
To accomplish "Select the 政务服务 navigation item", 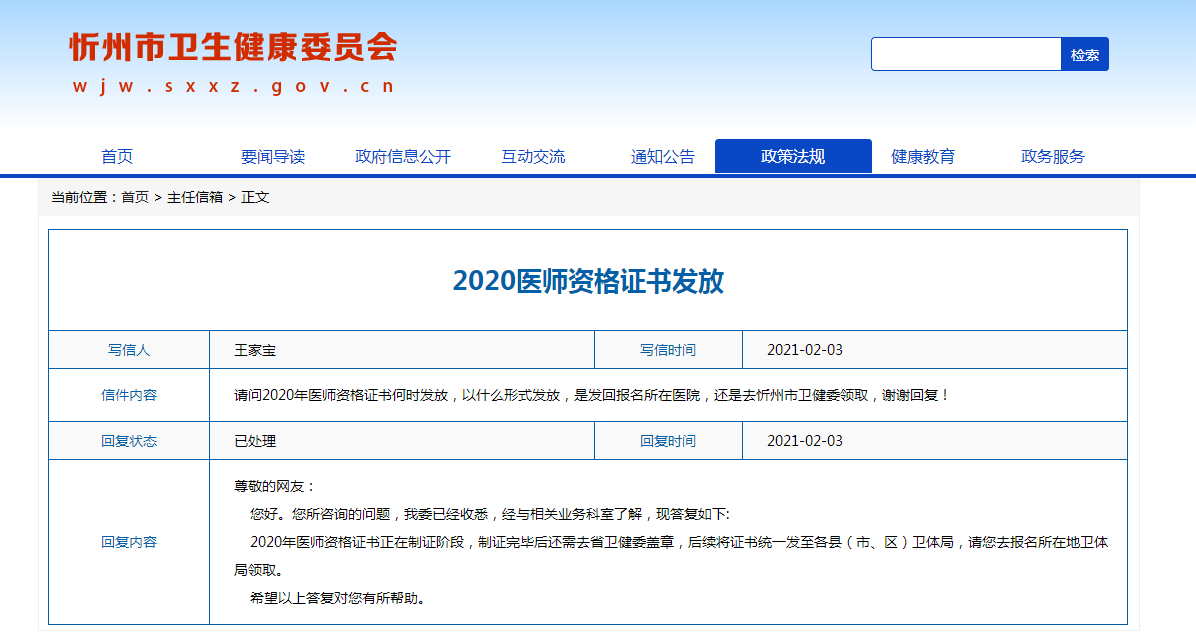I will coord(1049,155).
